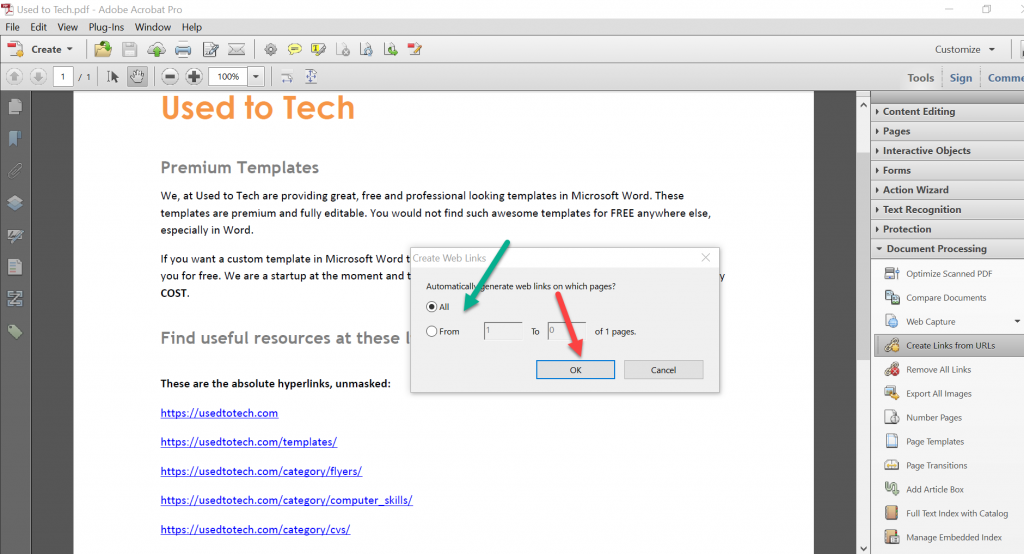The image size is (1024, 554).
Task: Open the zoom level dropdown
Action: tap(256, 76)
